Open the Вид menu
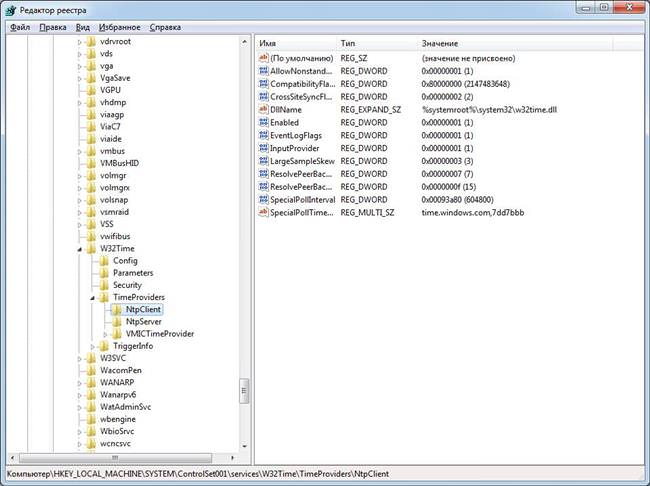The height and width of the screenshot is (486, 650). coord(82,27)
